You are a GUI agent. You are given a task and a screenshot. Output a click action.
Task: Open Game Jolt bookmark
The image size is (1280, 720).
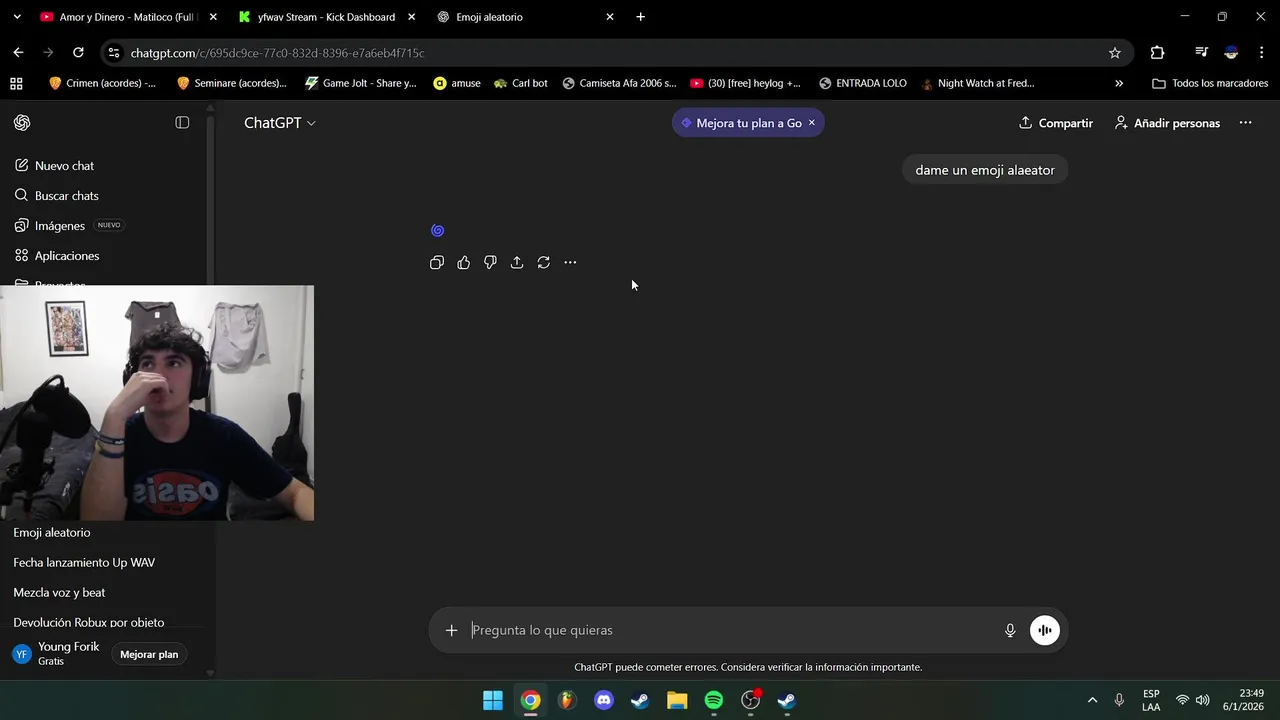(x=361, y=83)
